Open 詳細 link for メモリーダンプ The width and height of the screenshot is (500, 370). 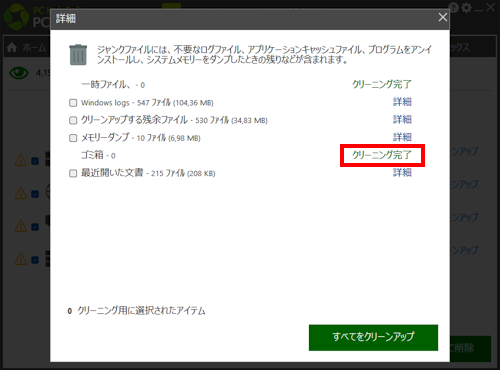pos(402,137)
